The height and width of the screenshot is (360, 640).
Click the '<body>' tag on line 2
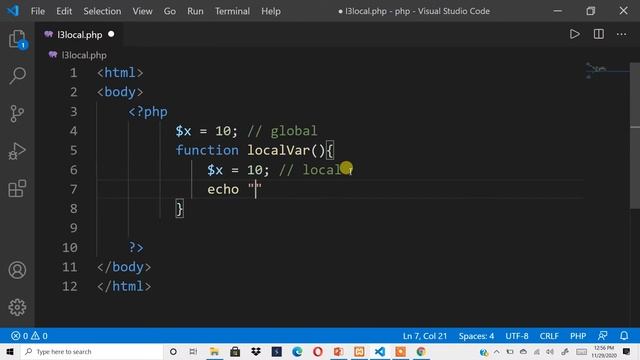pos(120,92)
